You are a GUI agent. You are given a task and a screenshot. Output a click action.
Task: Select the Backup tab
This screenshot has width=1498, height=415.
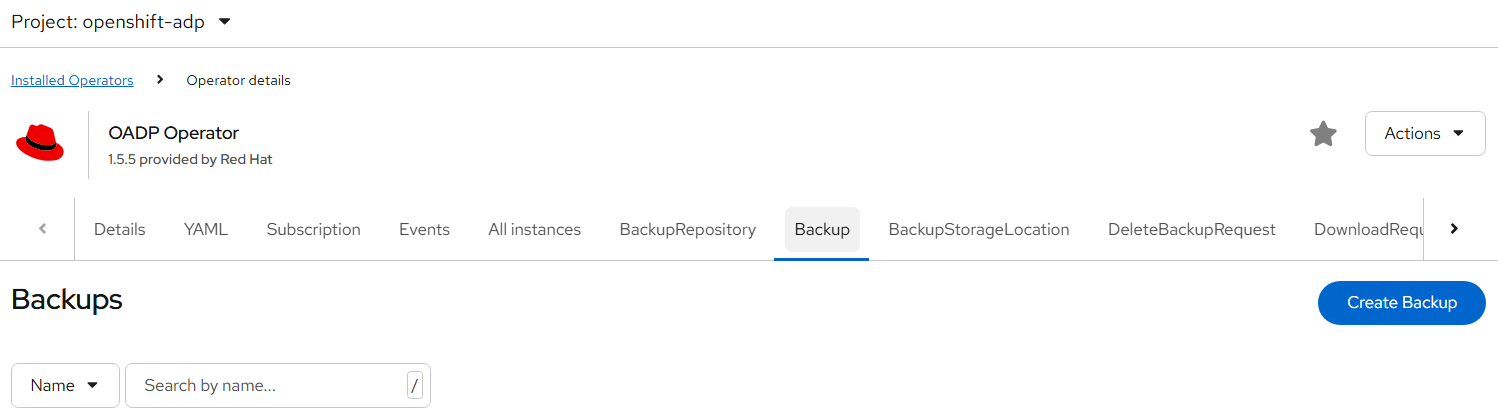pyautogui.click(x=822, y=230)
